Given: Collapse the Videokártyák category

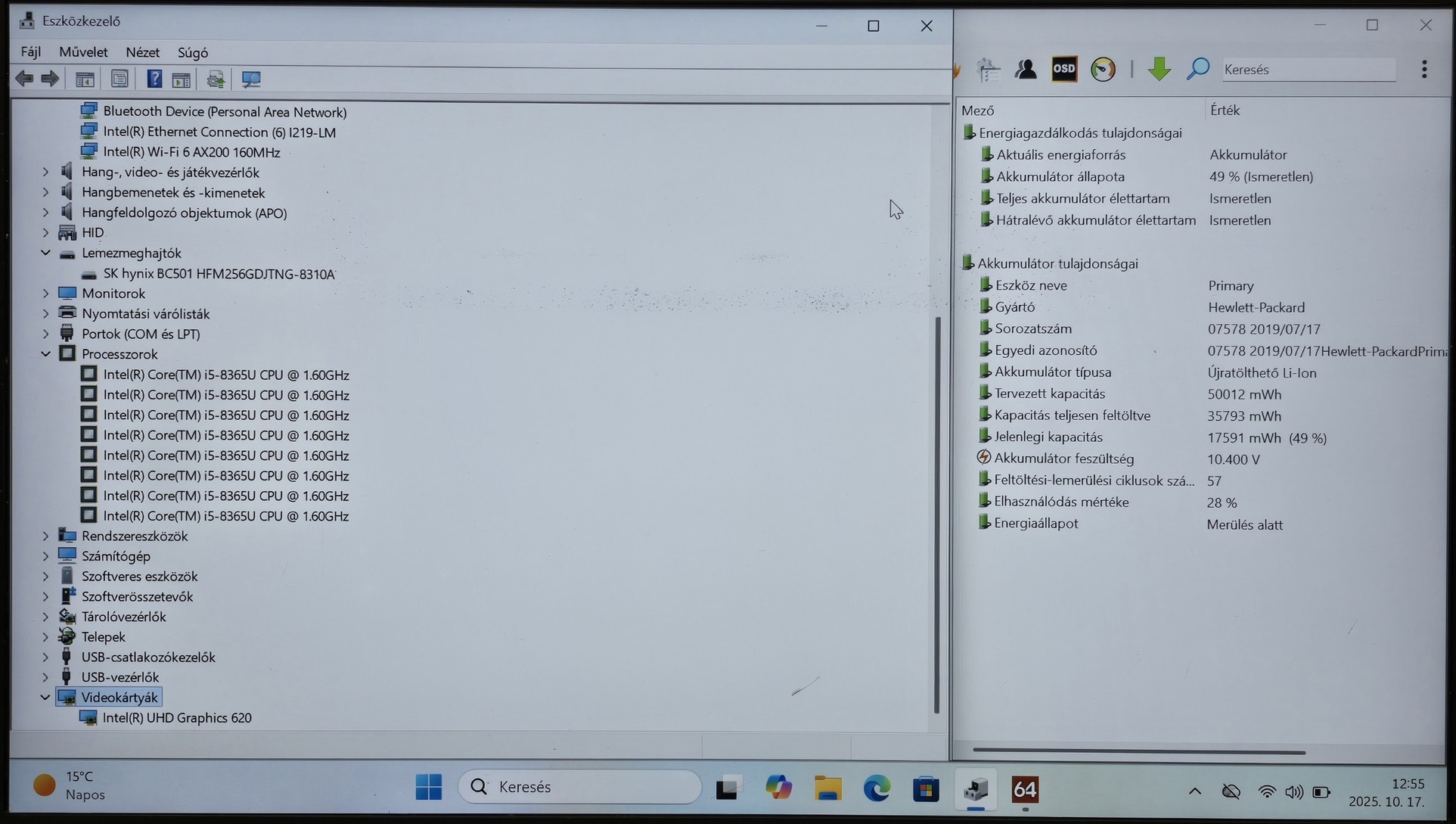Looking at the screenshot, I should coord(45,698).
